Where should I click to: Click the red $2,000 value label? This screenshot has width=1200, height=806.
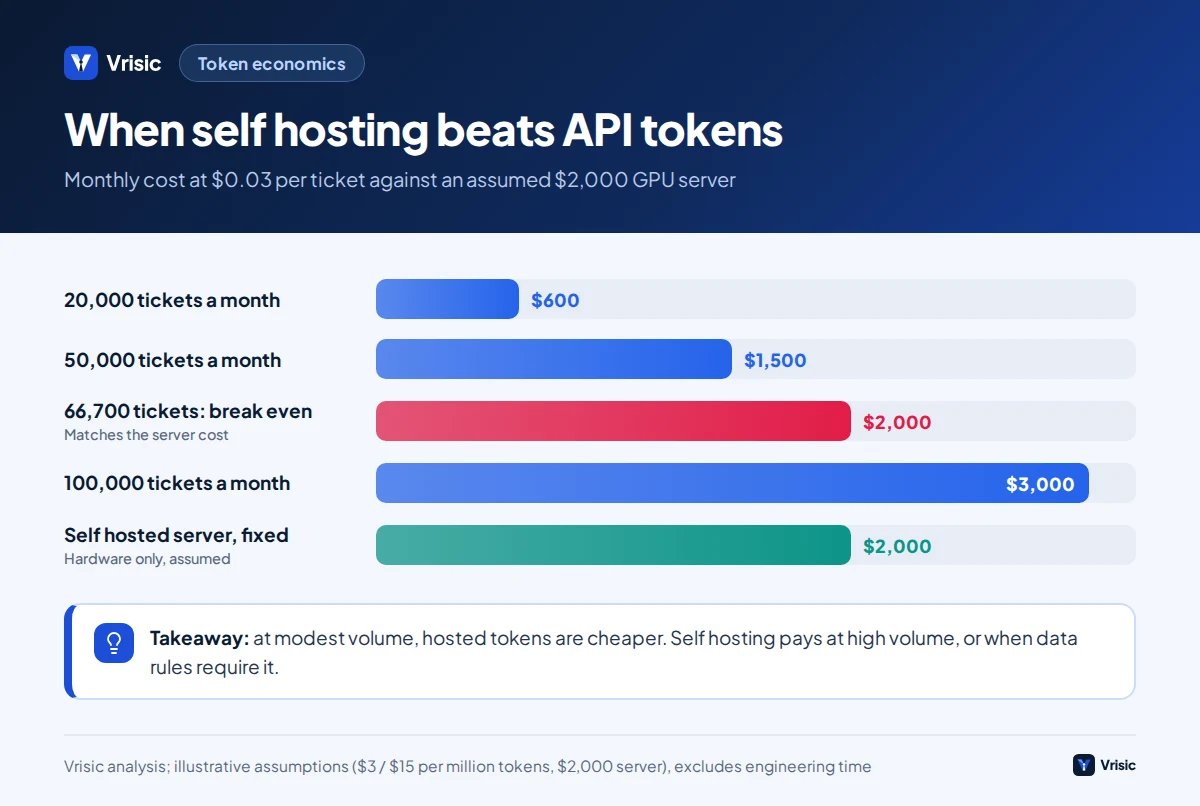click(897, 422)
